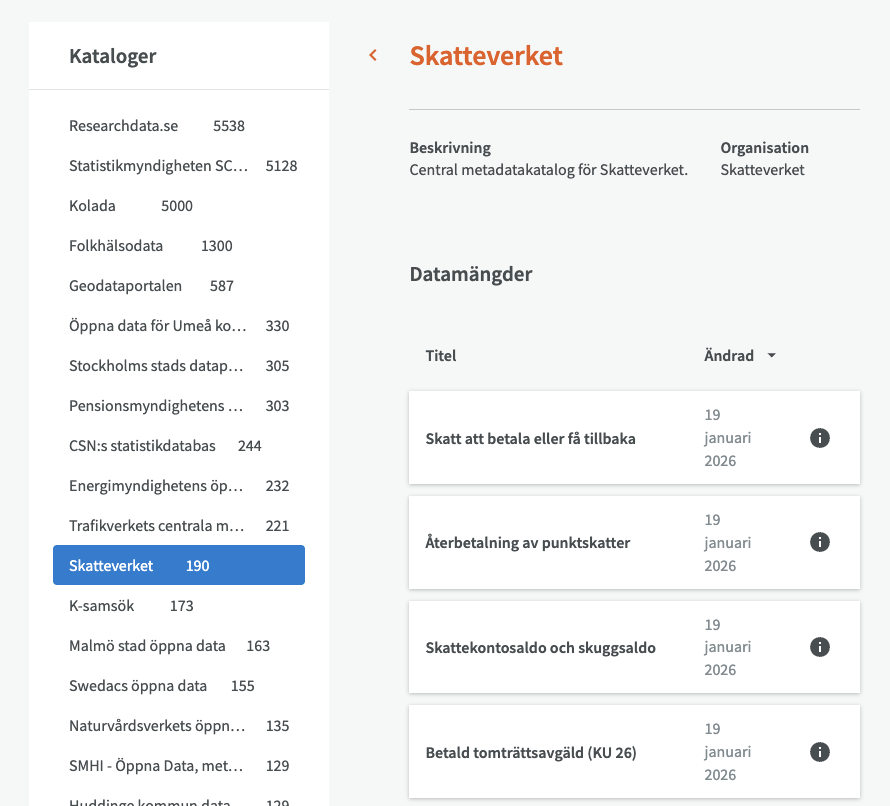
Task: Select Folkhälsodata in the catalog list
Action: [x=116, y=246]
